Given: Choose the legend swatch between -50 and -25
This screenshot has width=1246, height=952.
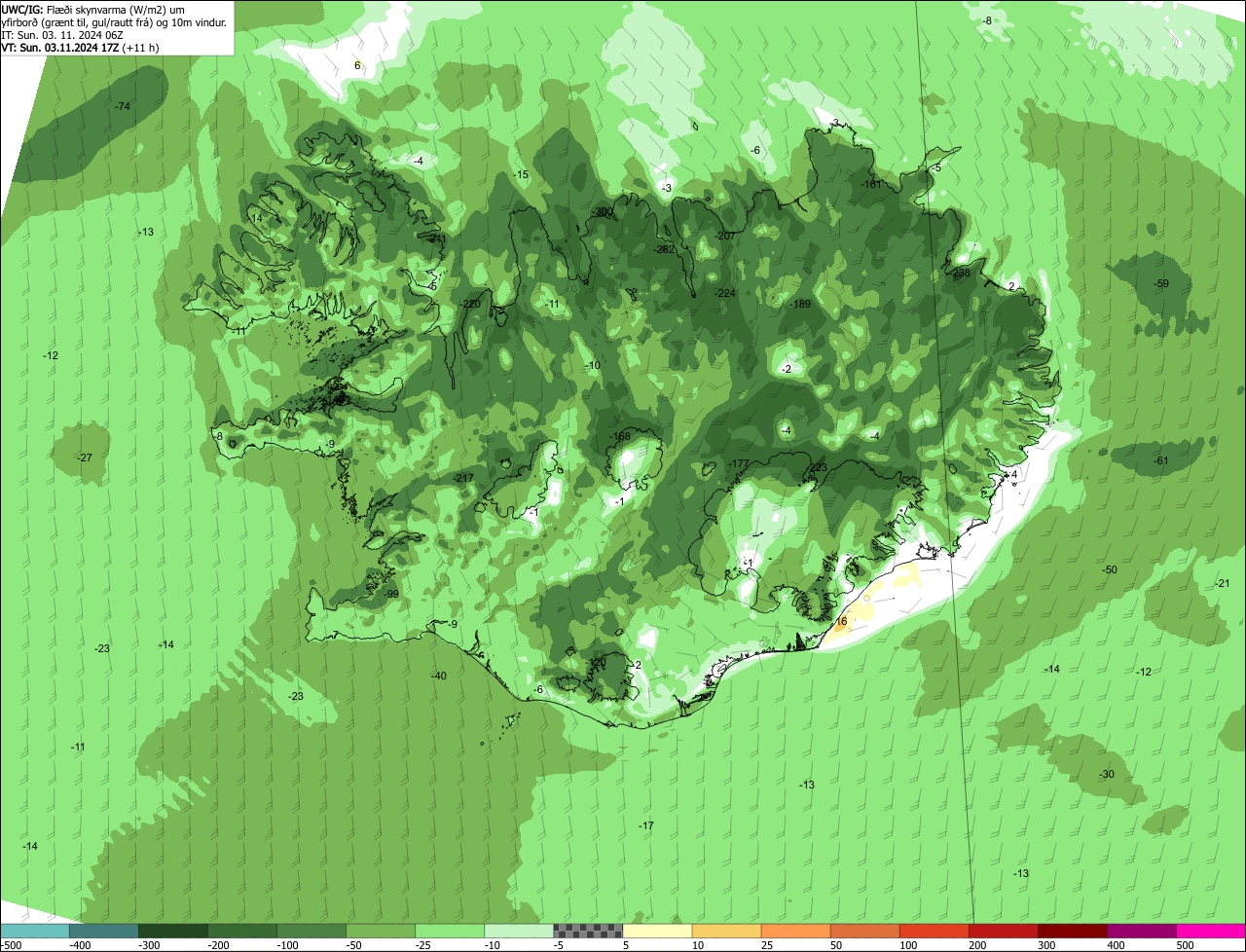Looking at the screenshot, I should (381, 931).
